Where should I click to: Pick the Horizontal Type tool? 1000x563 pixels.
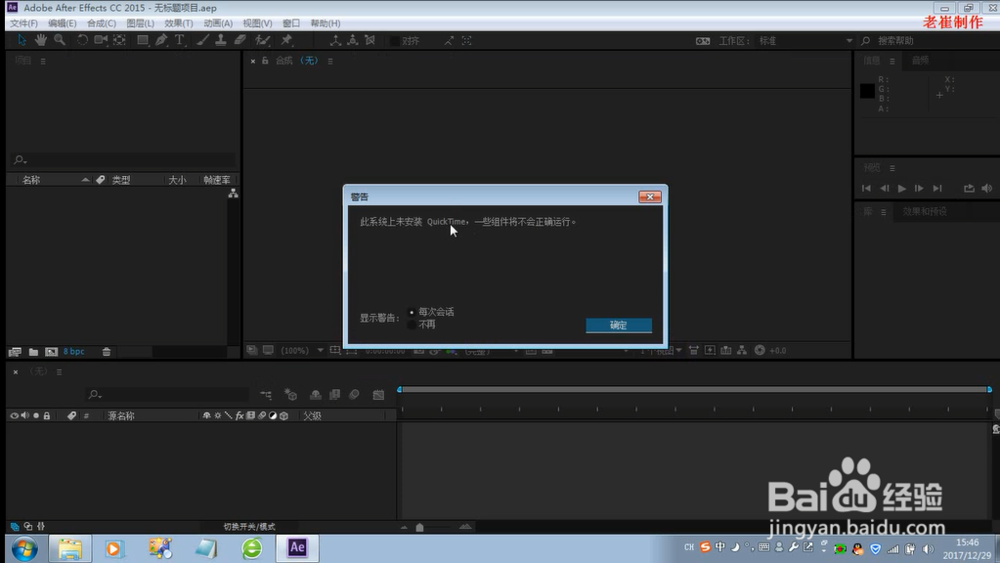[180, 40]
